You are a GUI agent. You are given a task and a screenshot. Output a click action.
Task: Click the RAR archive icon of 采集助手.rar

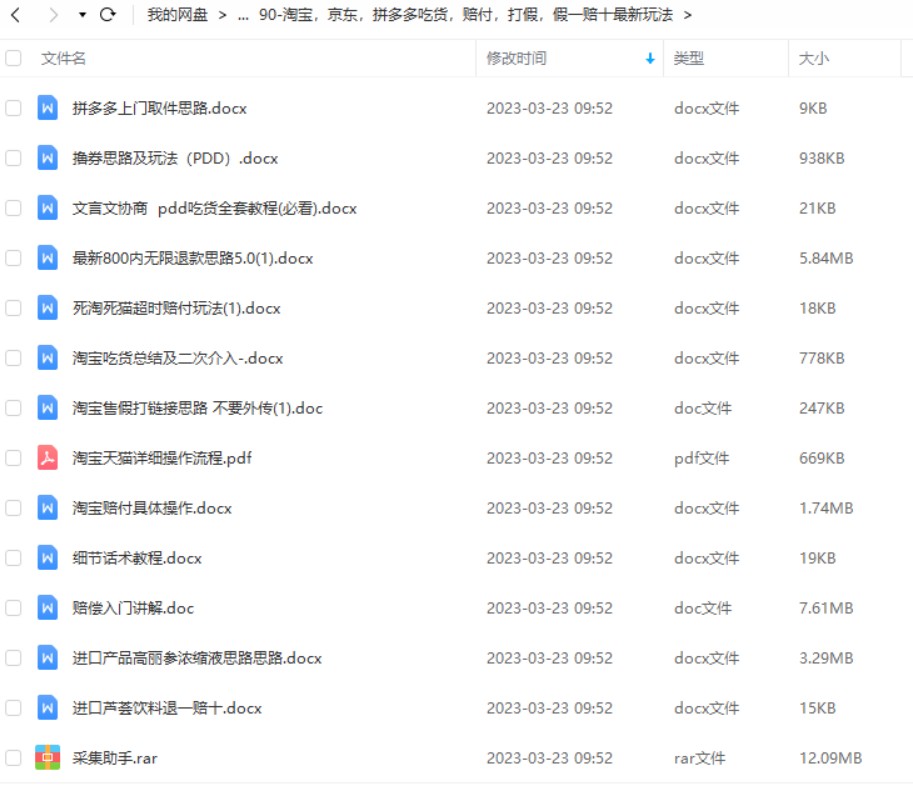pos(48,758)
